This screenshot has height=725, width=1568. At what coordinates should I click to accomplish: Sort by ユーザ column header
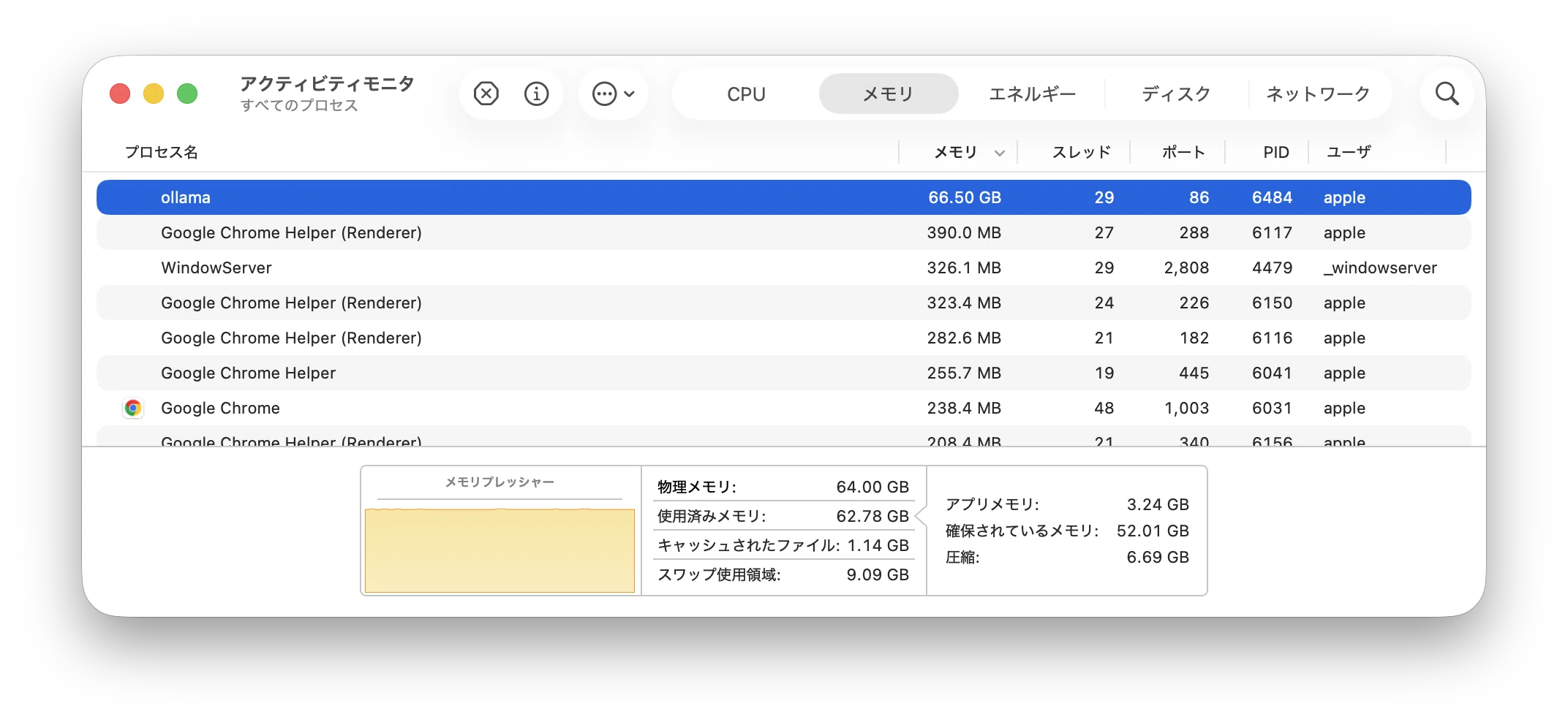1349,152
